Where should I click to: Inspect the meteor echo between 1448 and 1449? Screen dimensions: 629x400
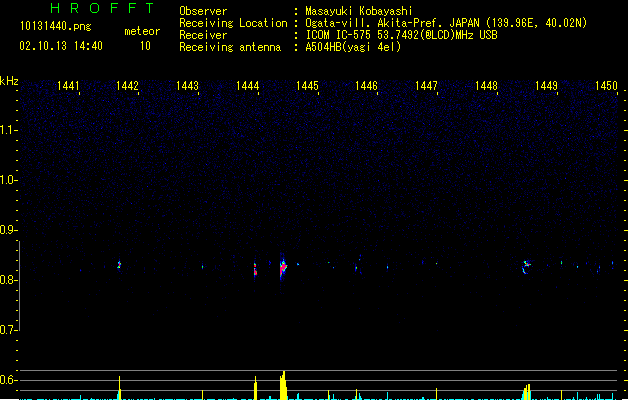pyautogui.click(x=526, y=266)
